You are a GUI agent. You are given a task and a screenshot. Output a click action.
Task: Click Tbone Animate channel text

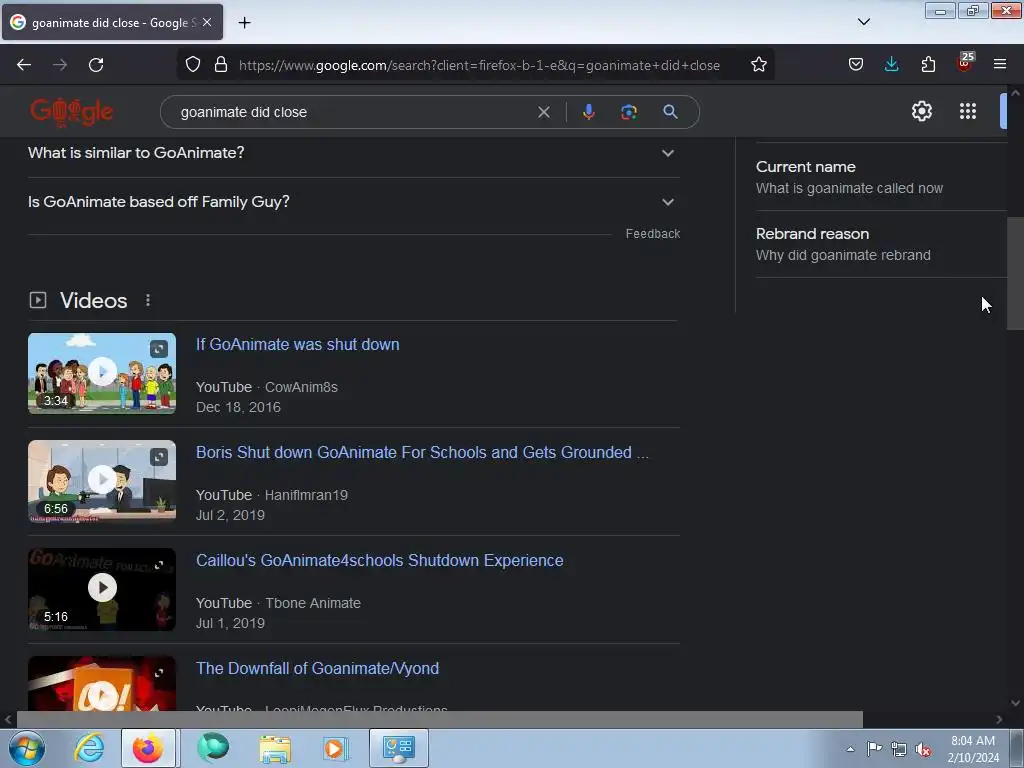(x=313, y=603)
